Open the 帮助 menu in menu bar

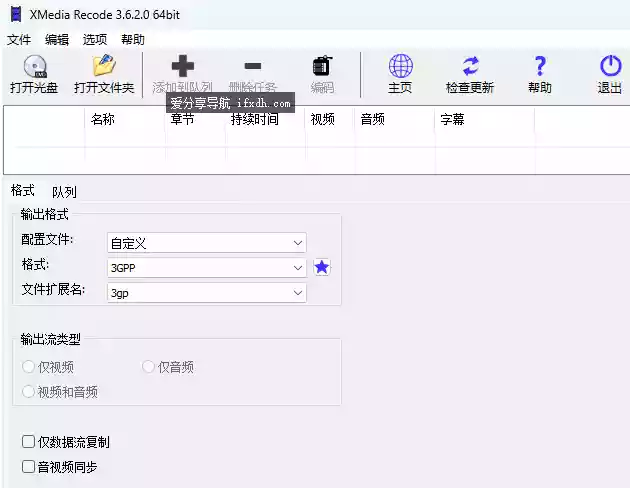point(133,40)
